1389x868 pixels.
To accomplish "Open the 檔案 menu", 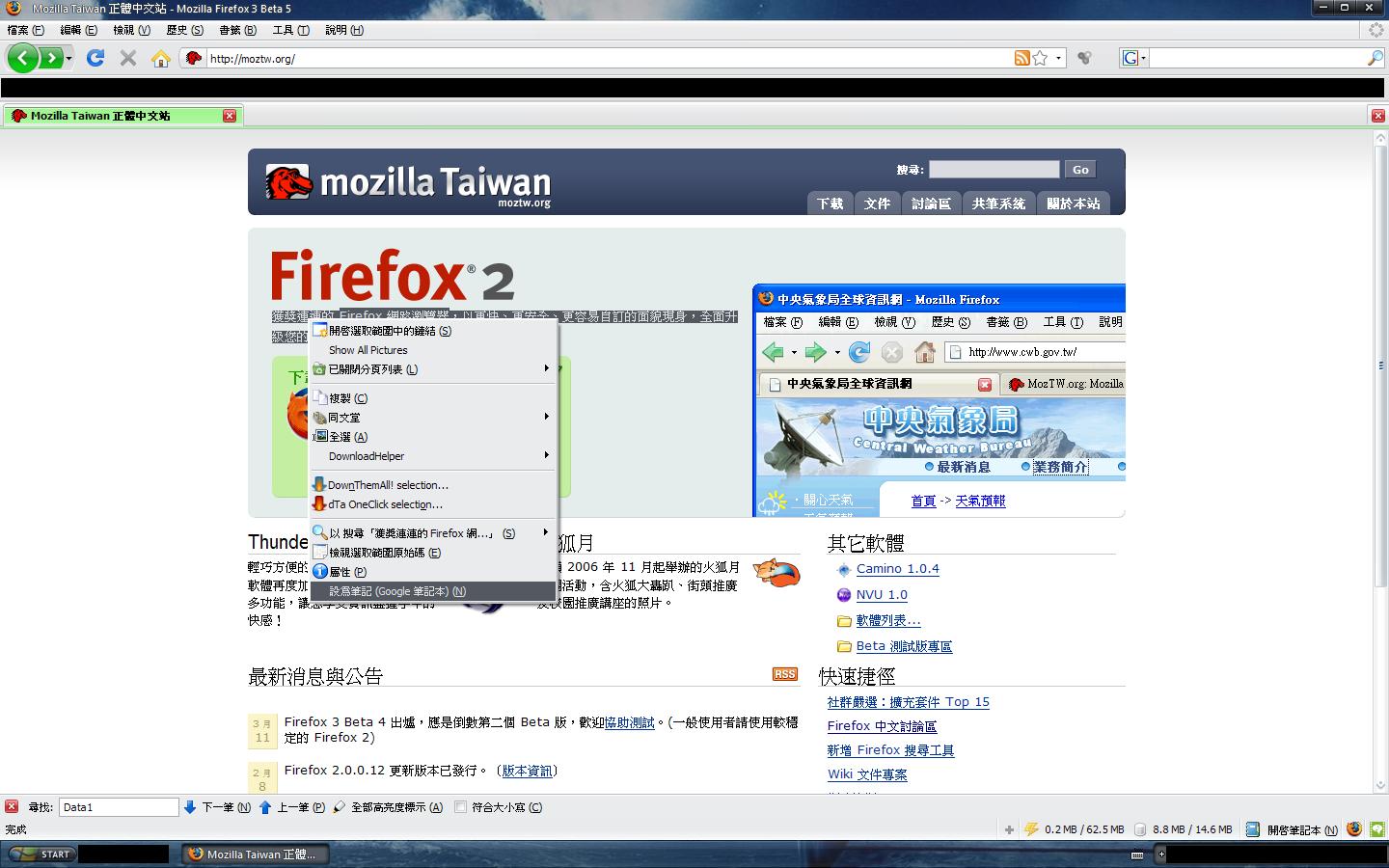I will tap(25, 30).
